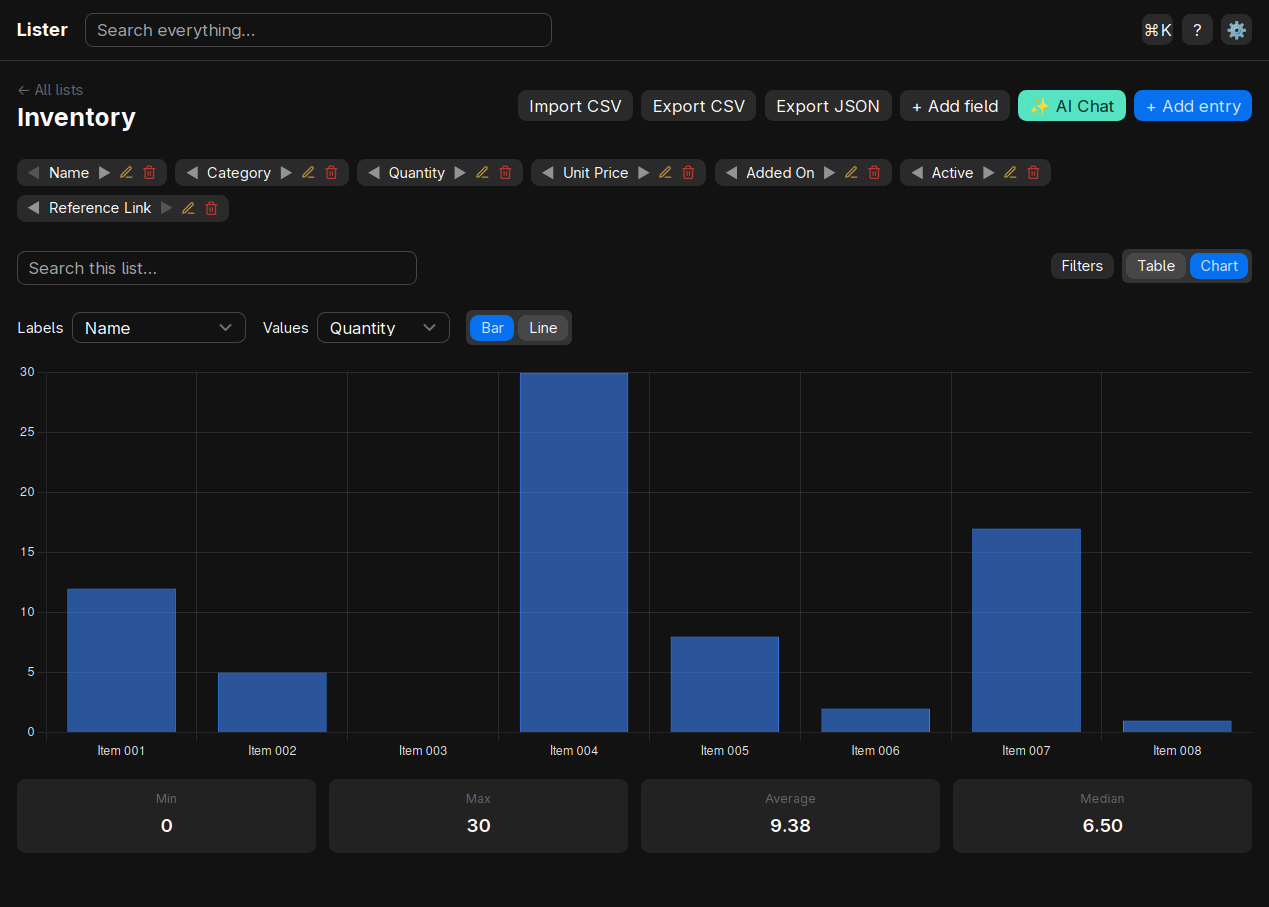This screenshot has width=1269, height=907.
Task: Move Added On field left
Action: [x=731, y=173]
